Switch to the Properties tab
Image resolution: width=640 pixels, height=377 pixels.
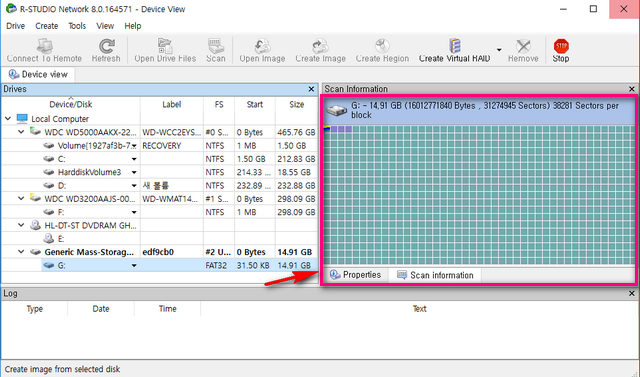pos(355,275)
